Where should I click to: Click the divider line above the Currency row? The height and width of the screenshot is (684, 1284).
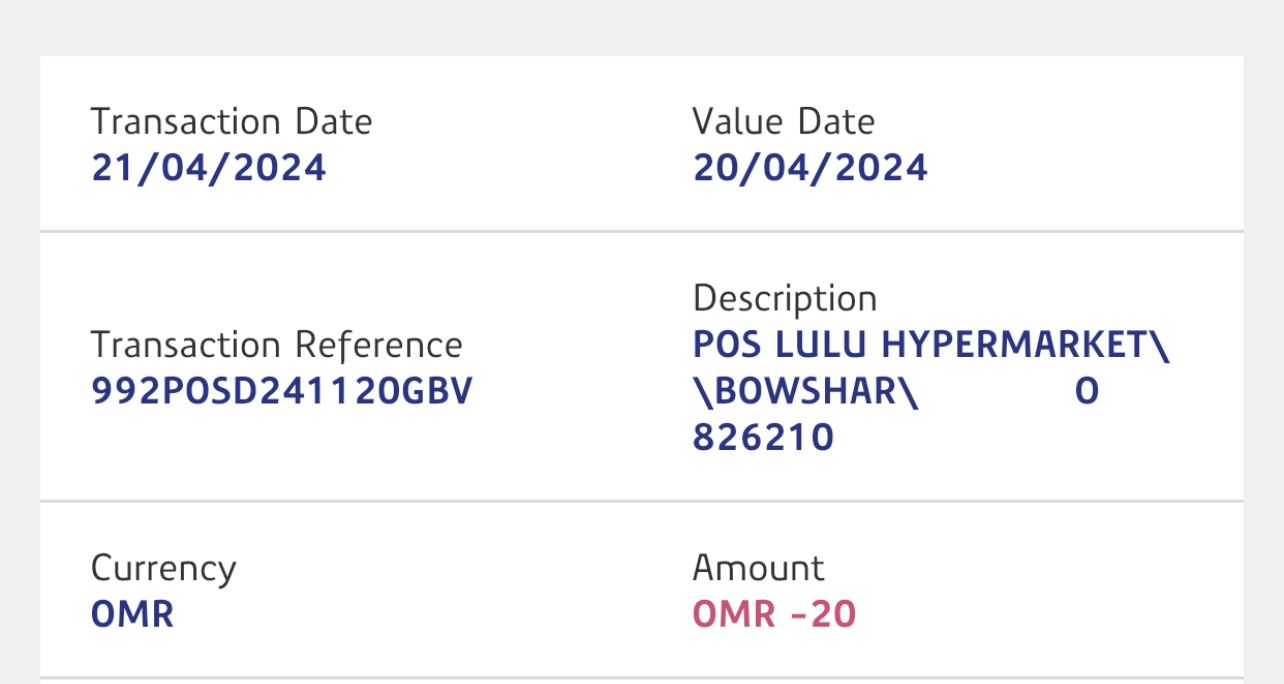[x=641, y=501]
